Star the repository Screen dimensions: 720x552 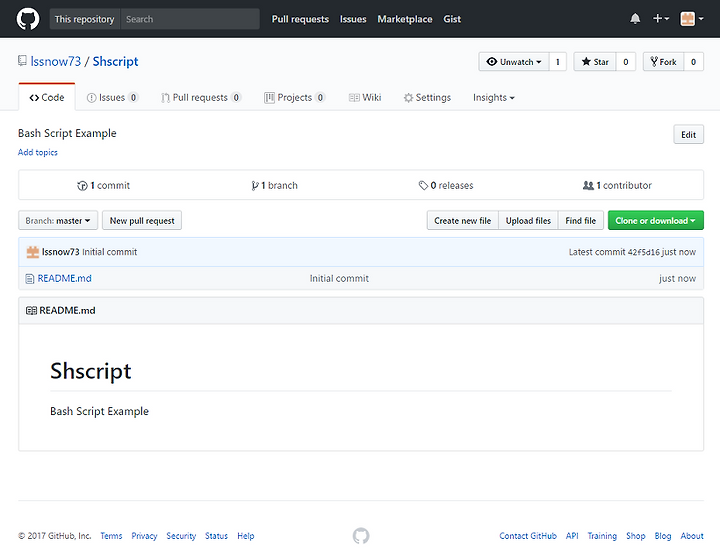(x=595, y=62)
